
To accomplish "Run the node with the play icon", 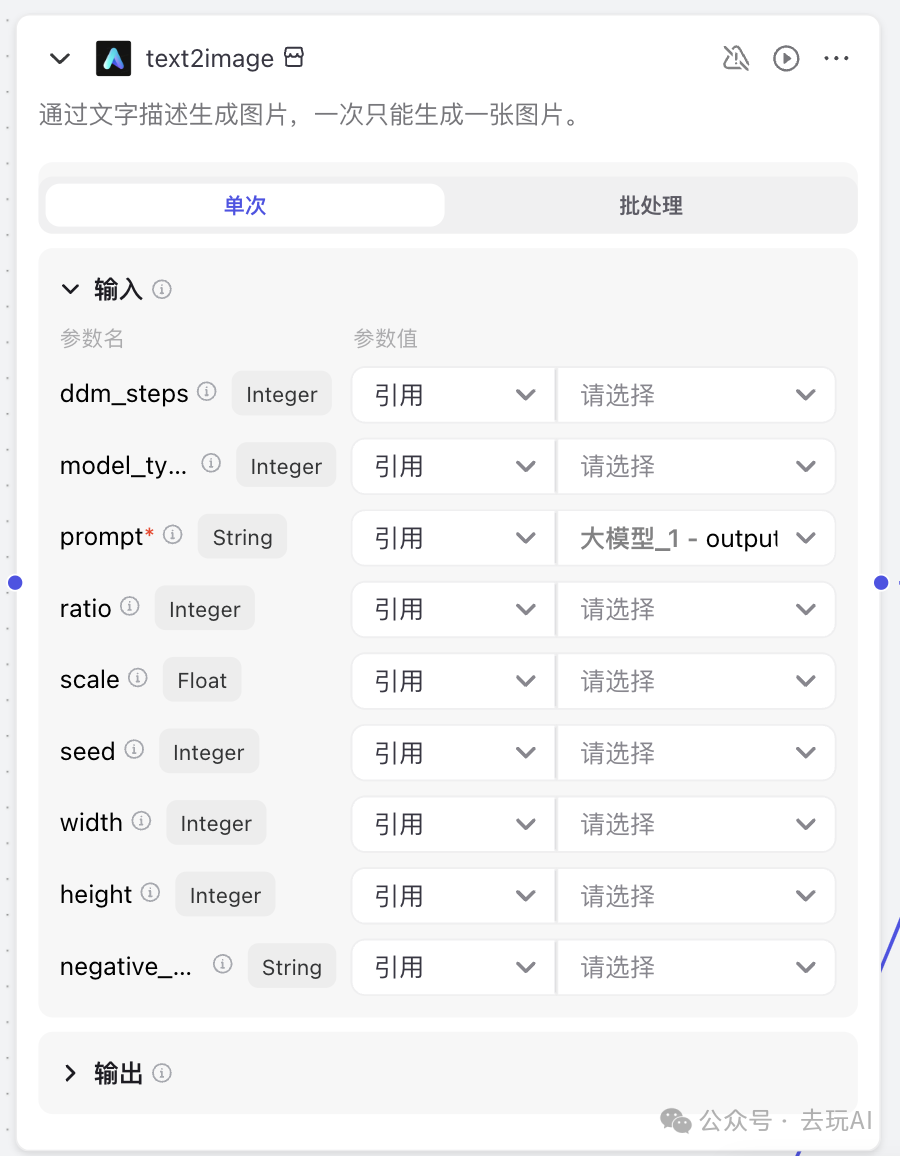I will 786,58.
